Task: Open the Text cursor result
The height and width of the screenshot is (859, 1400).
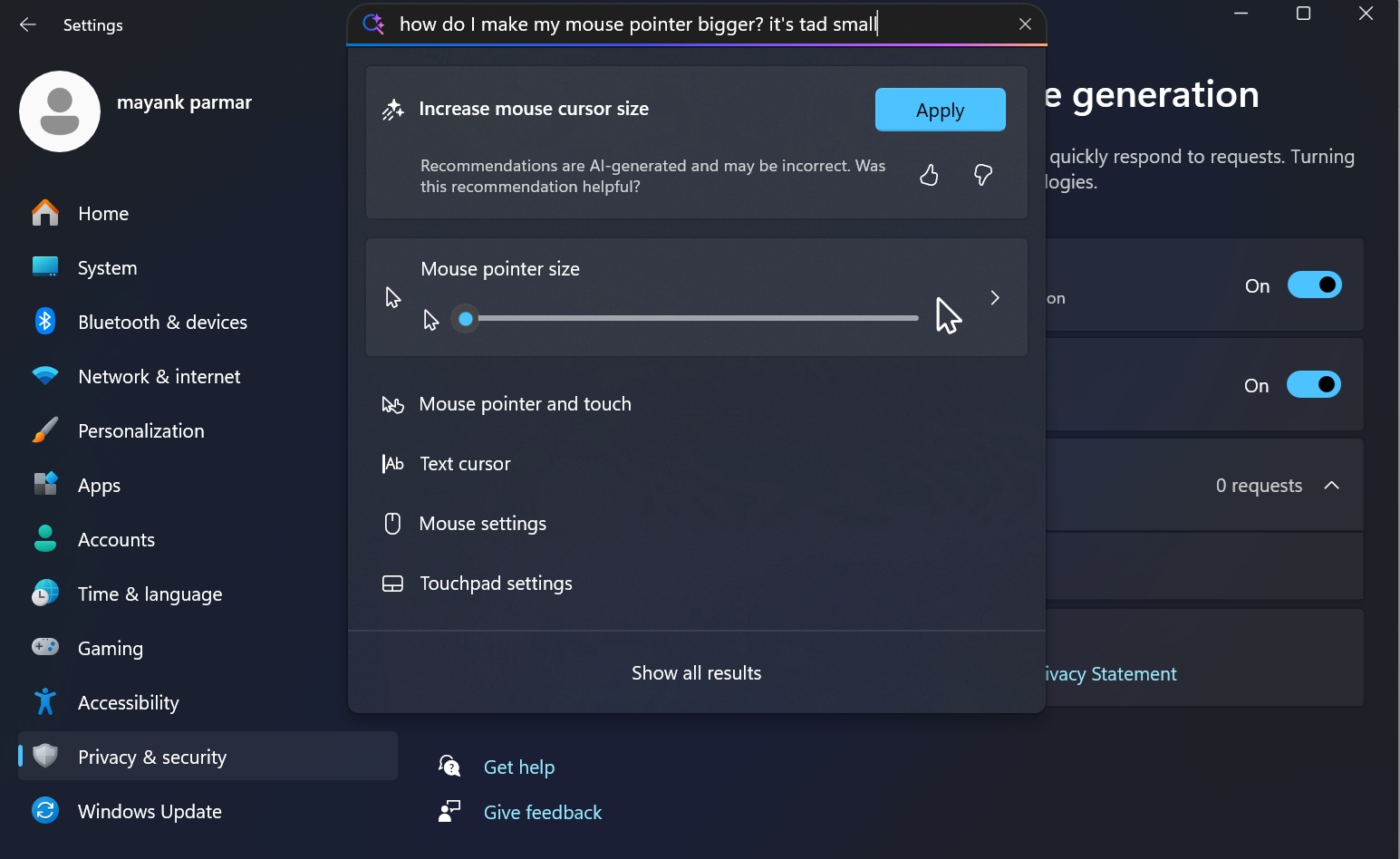Action: tap(696, 464)
